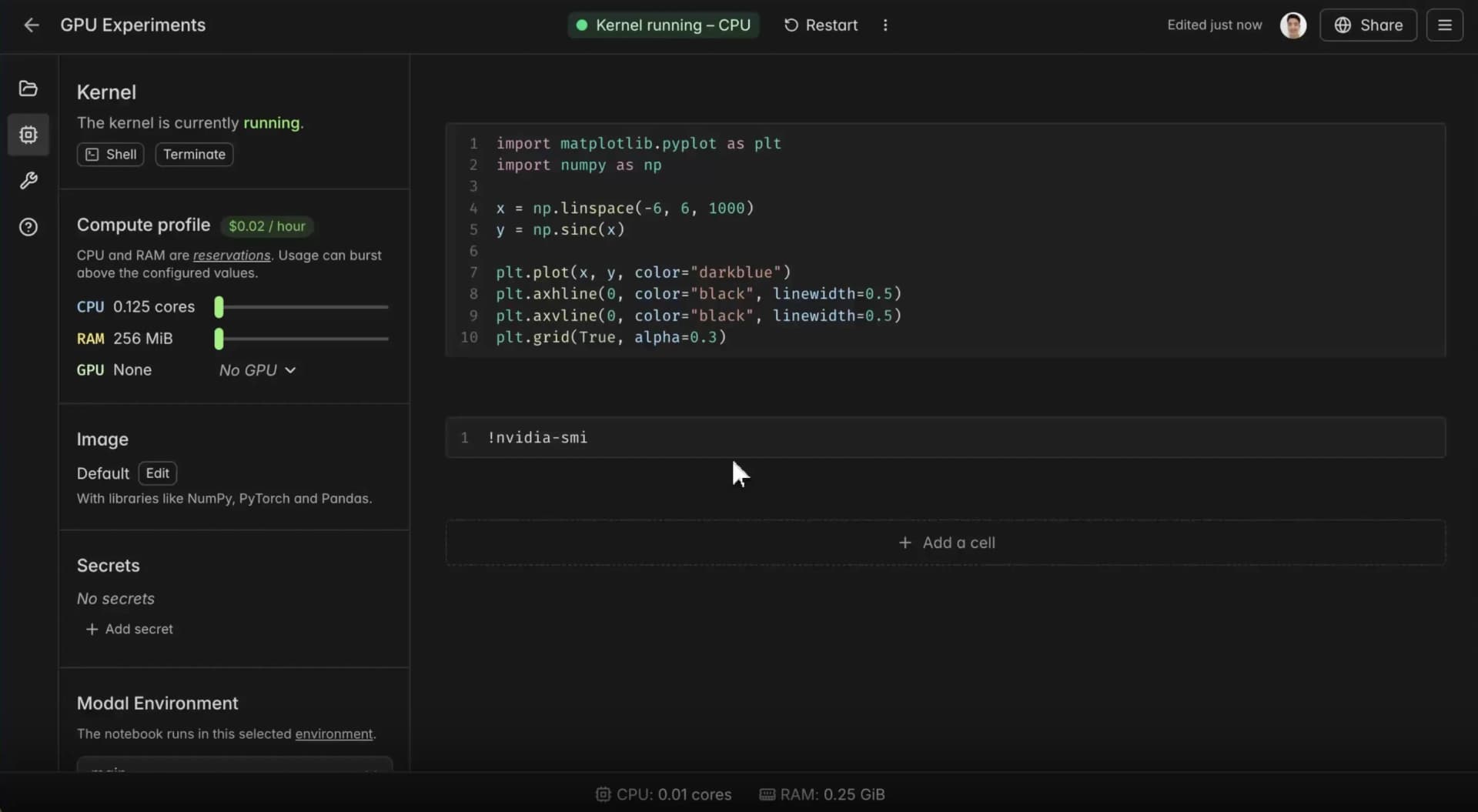Expand the No GPU dropdown

pos(257,370)
